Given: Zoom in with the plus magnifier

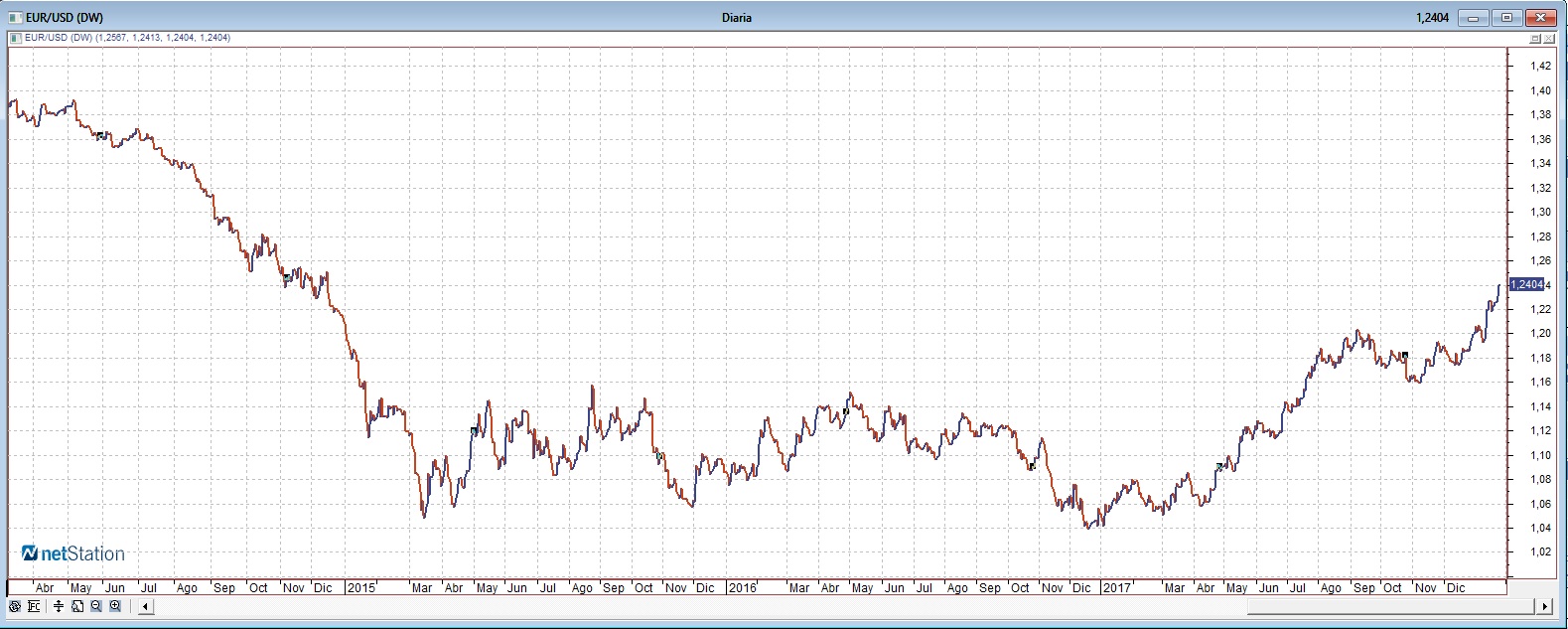Looking at the screenshot, I should click(x=115, y=606).
